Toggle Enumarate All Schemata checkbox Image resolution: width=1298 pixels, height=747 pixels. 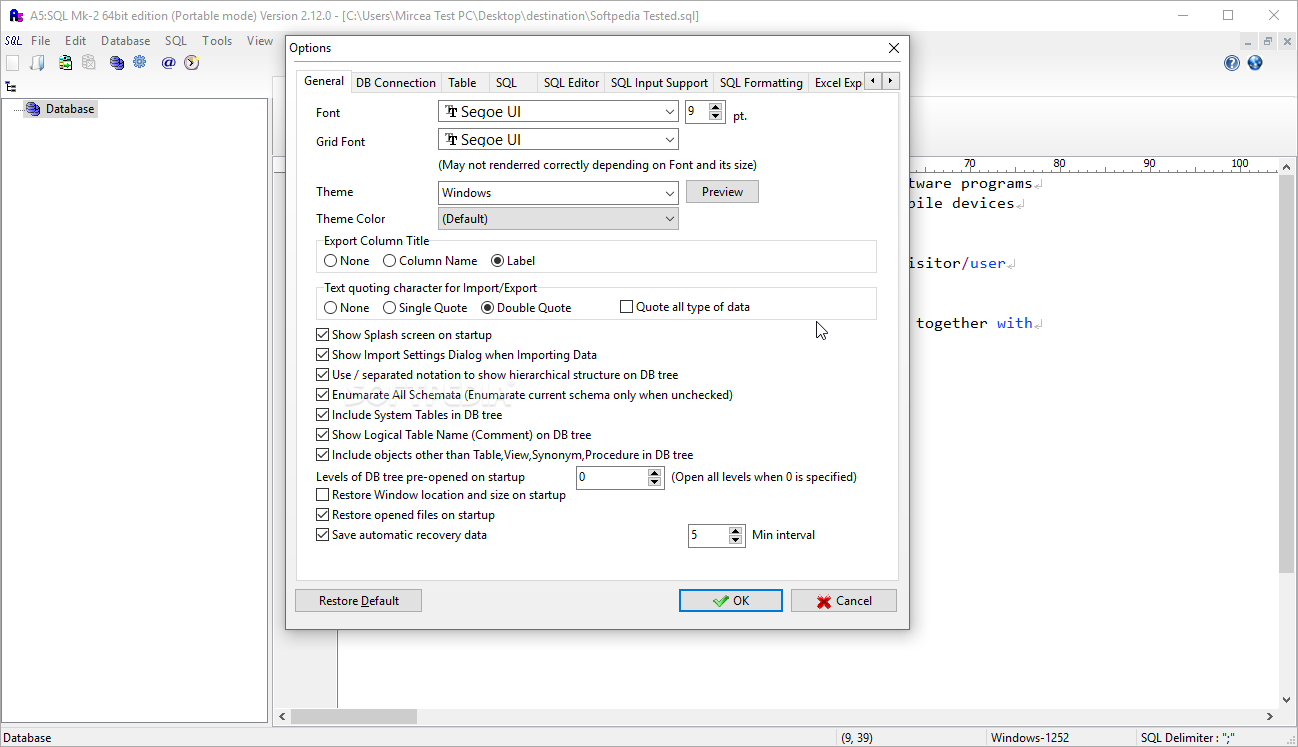[x=524, y=395]
